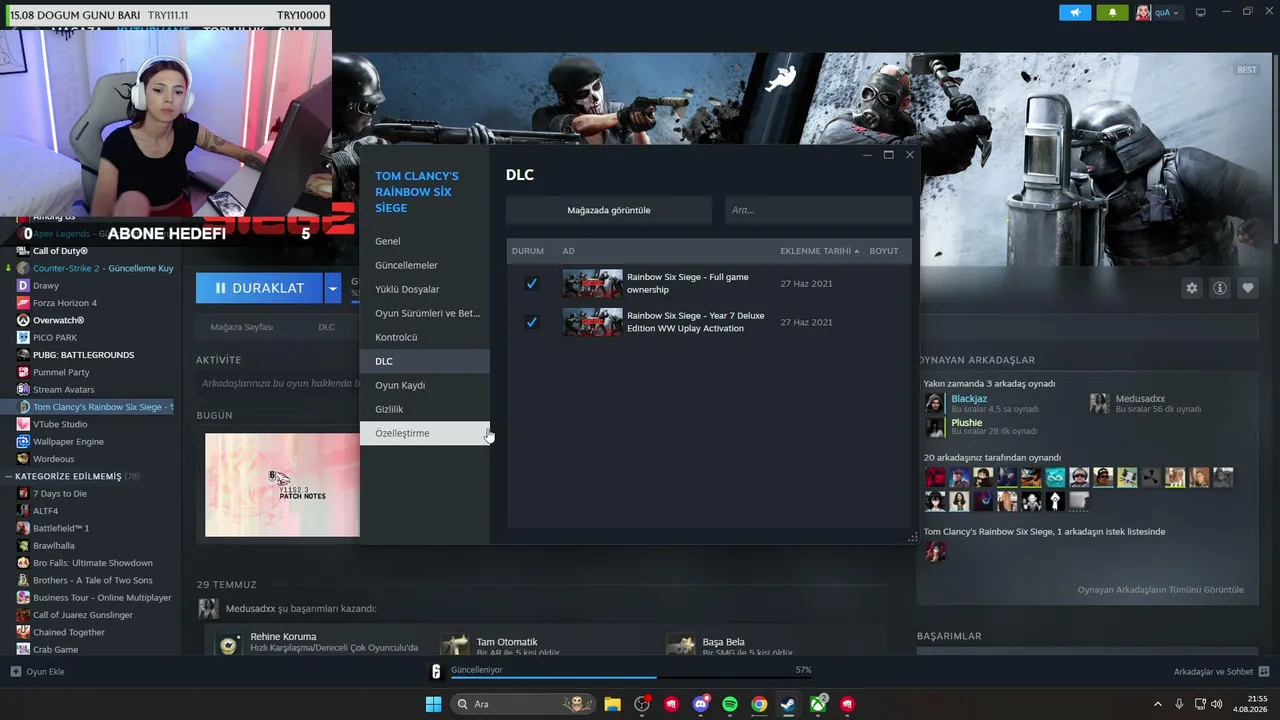Open the Güncellemeler settings tab

[x=425, y=265]
